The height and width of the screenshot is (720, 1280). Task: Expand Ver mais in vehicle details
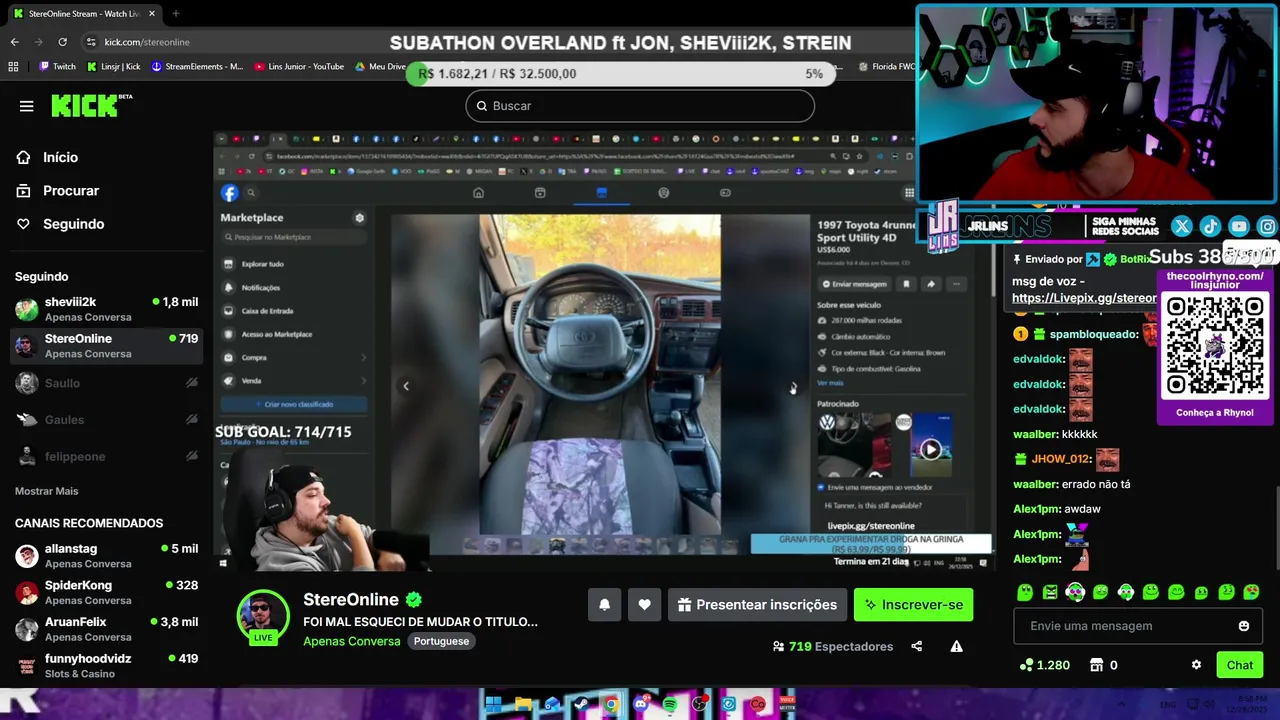coord(830,383)
